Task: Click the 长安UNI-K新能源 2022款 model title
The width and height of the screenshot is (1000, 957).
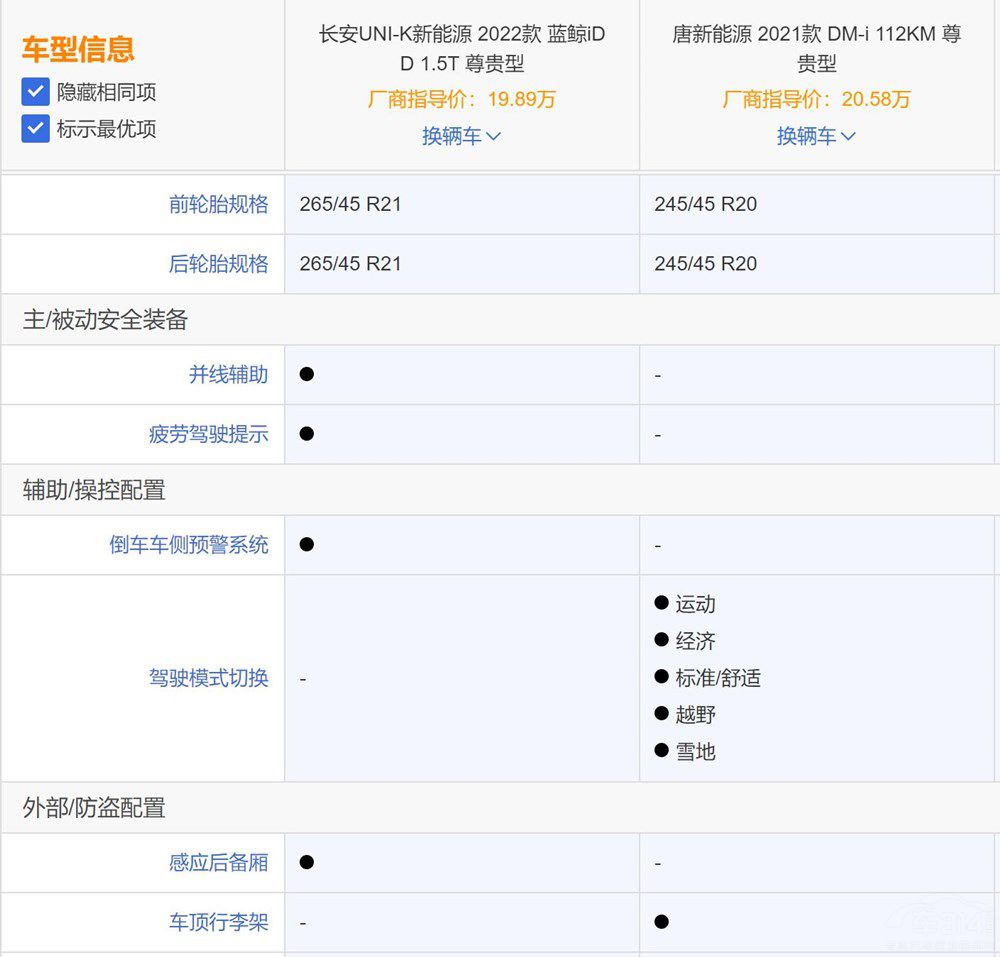Action: (461, 49)
